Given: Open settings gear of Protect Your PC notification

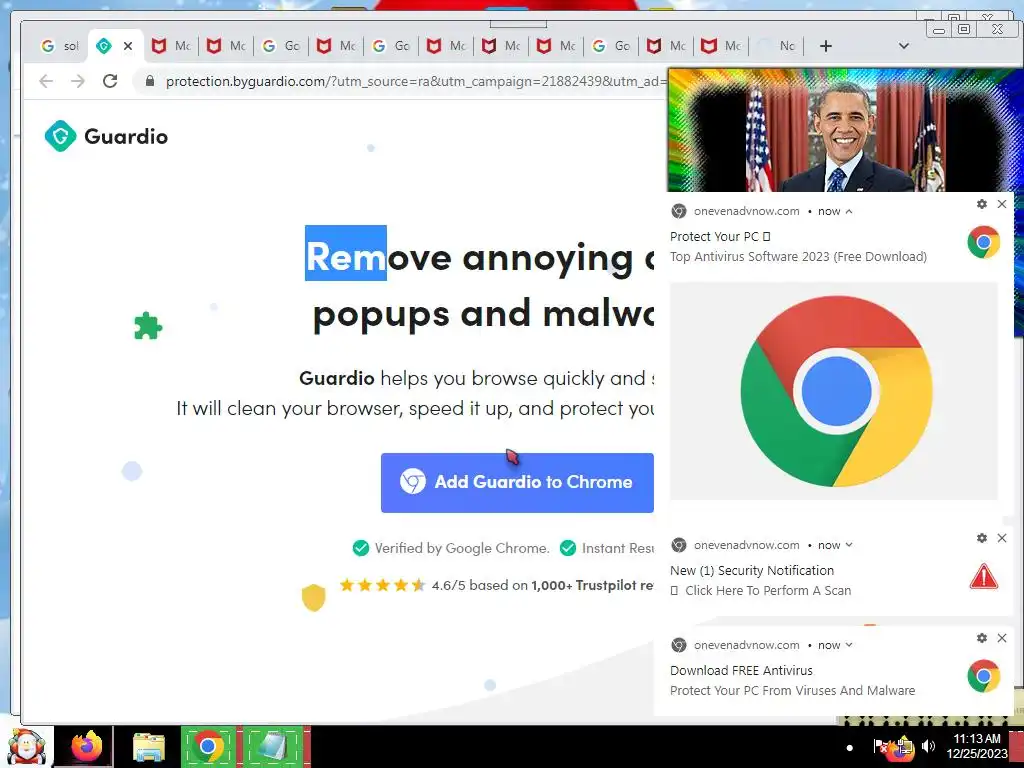Looking at the screenshot, I should (x=982, y=204).
